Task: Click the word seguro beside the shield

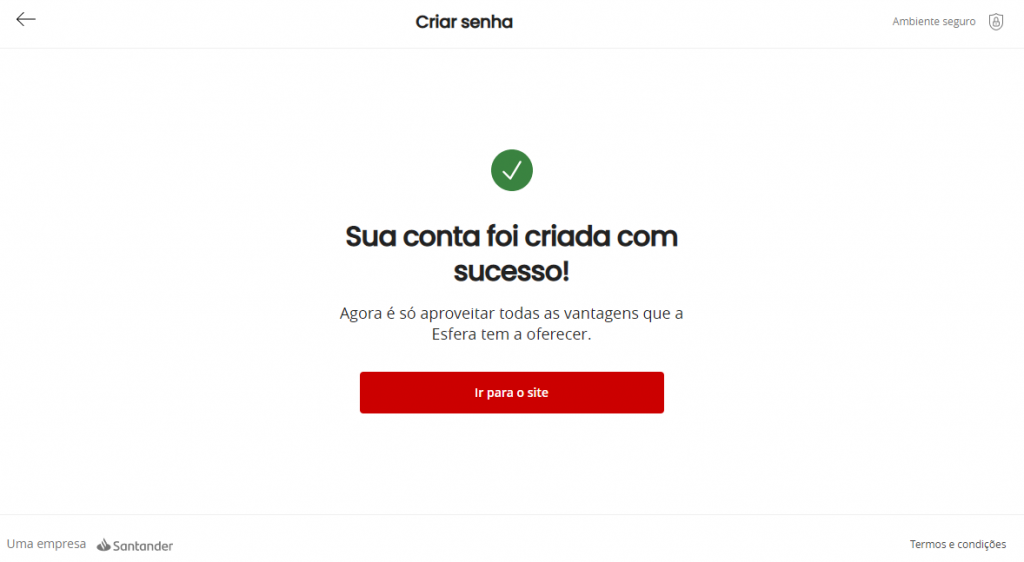Action: [956, 22]
